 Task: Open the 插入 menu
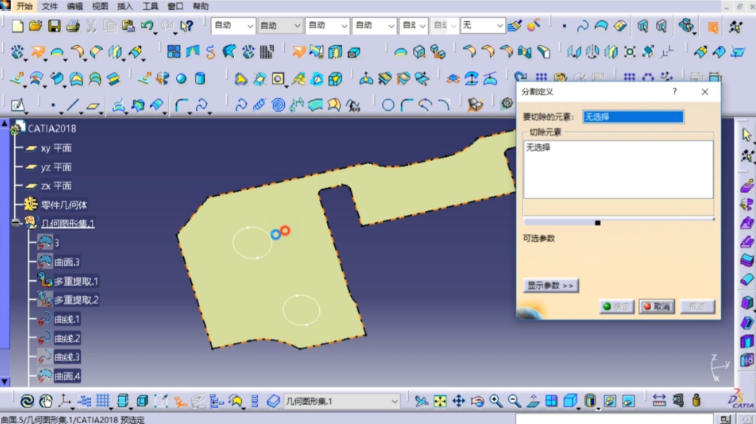coord(125,6)
